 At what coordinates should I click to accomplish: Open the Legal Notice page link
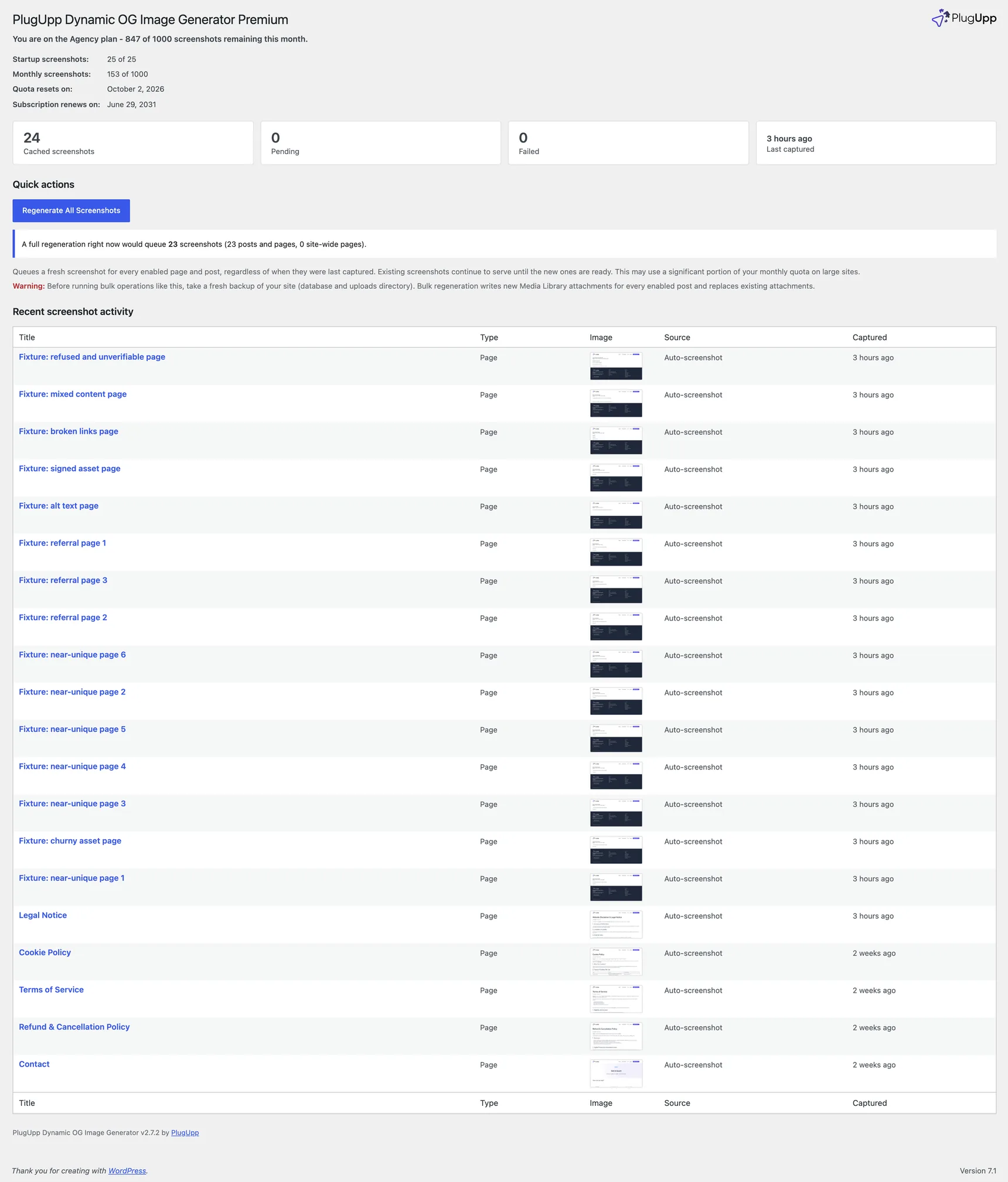click(43, 915)
